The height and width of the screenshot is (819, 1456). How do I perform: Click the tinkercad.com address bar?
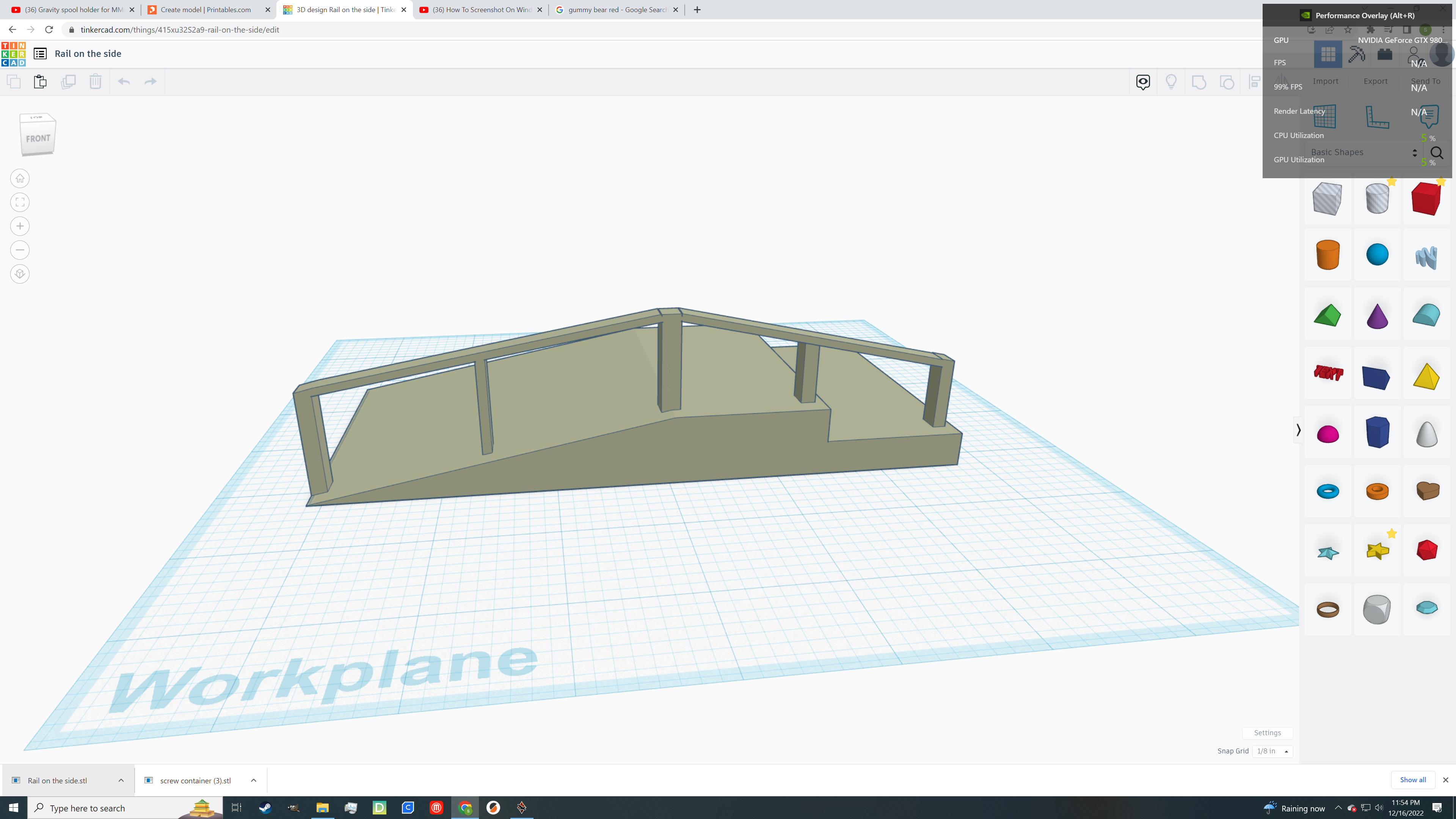678,30
